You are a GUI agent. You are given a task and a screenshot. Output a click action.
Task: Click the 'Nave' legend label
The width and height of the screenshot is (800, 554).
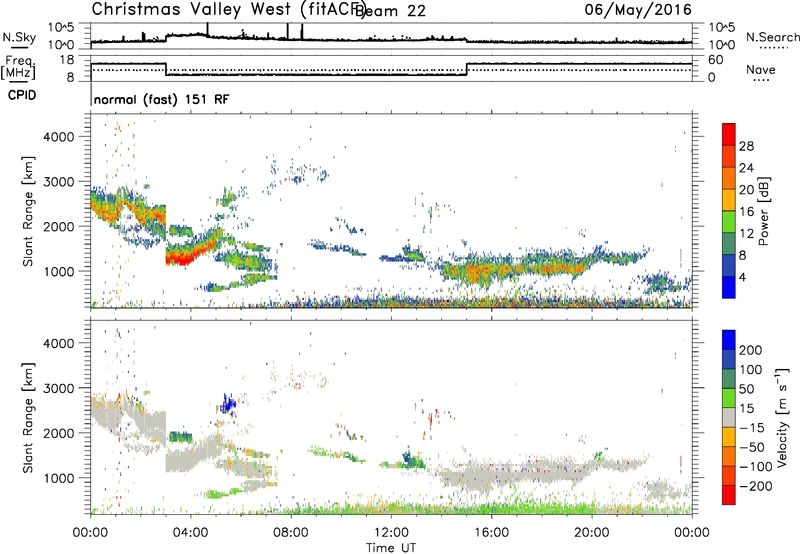[x=761, y=70]
